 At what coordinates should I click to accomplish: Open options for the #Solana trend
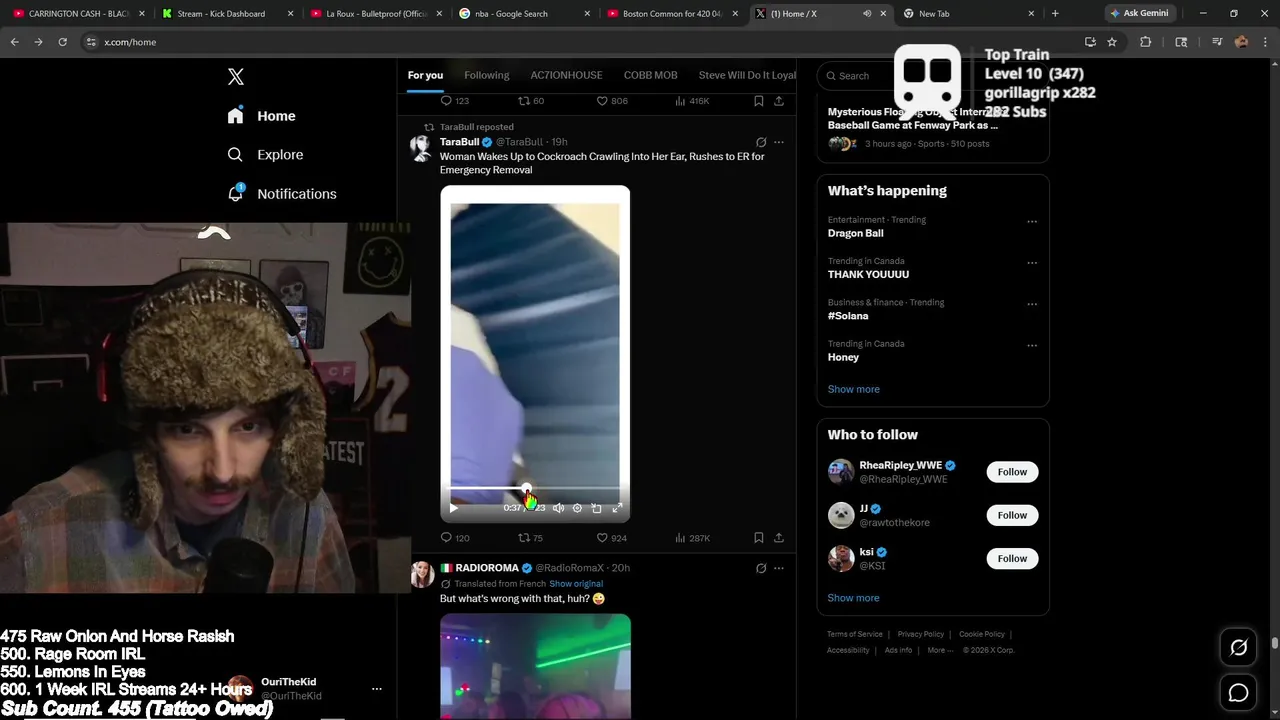click(x=1032, y=304)
